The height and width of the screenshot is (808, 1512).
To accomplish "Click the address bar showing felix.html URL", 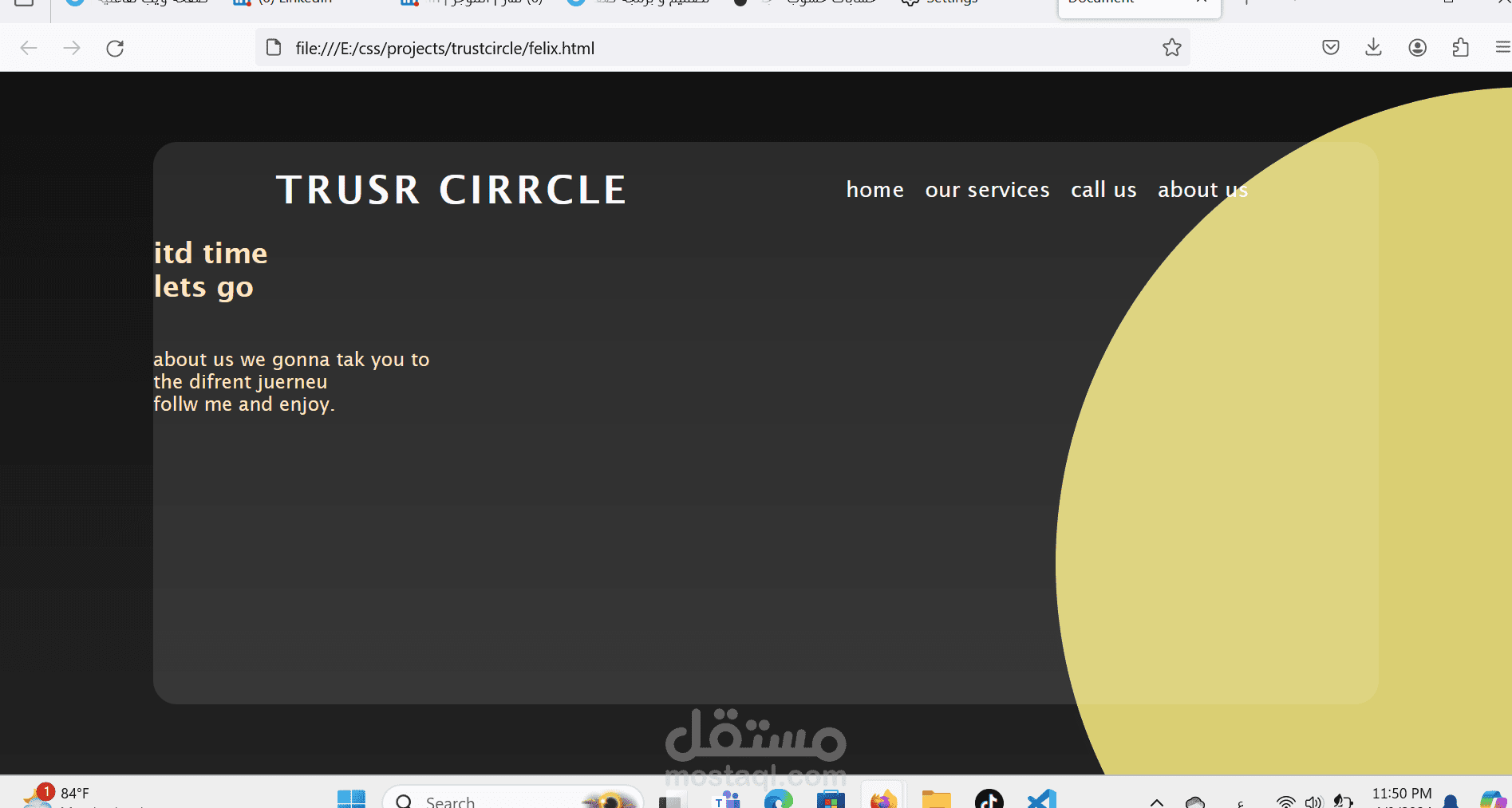I will point(722,48).
